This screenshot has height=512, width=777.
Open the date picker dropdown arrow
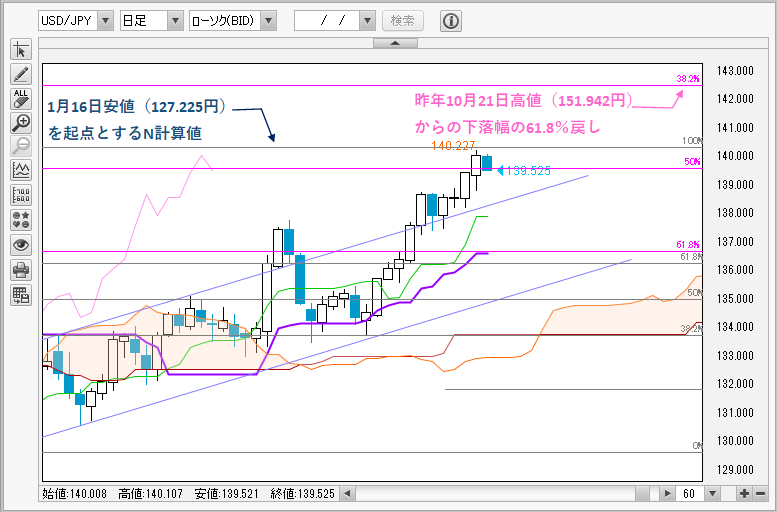(x=367, y=21)
